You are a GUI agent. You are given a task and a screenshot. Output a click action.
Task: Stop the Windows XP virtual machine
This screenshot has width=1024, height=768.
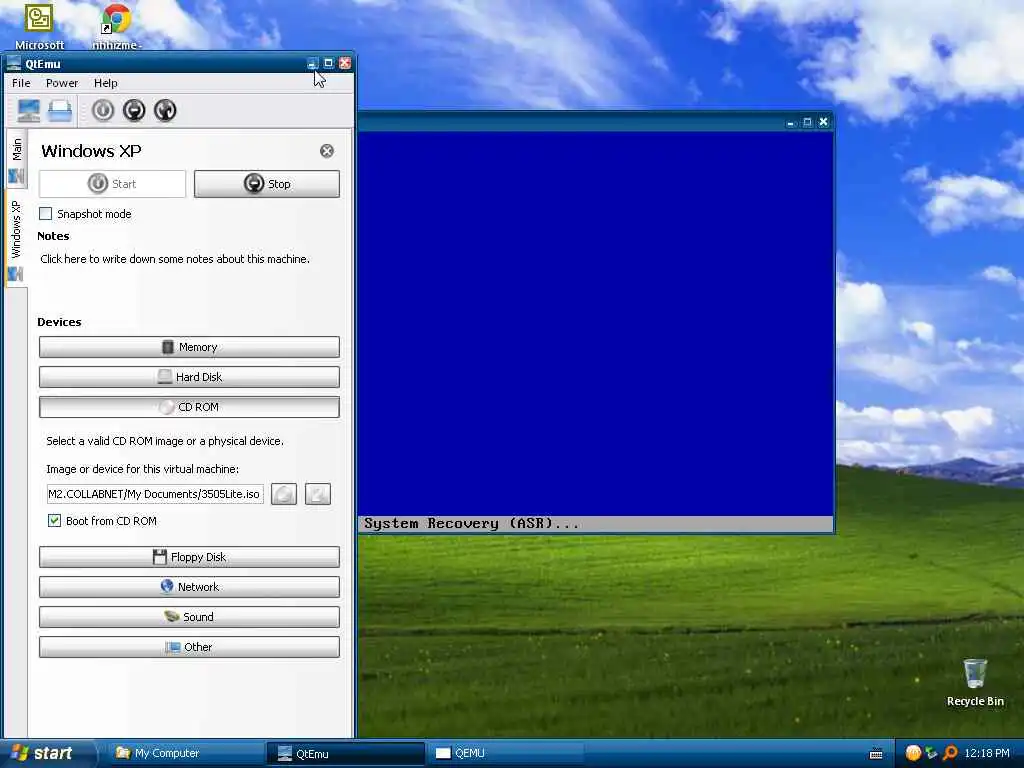266,184
